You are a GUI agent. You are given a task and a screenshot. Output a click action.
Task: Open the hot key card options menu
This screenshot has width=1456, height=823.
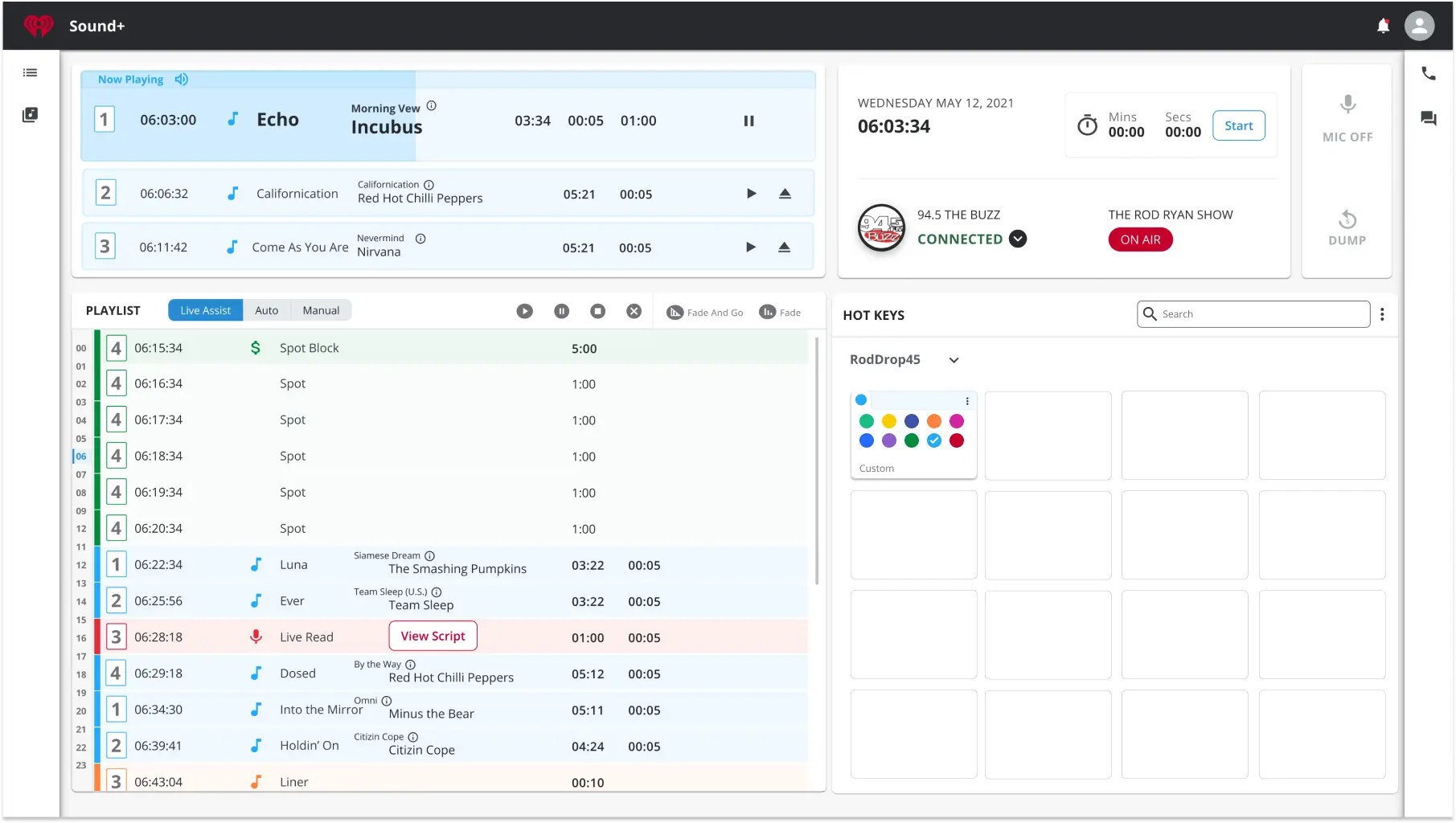[x=967, y=401]
